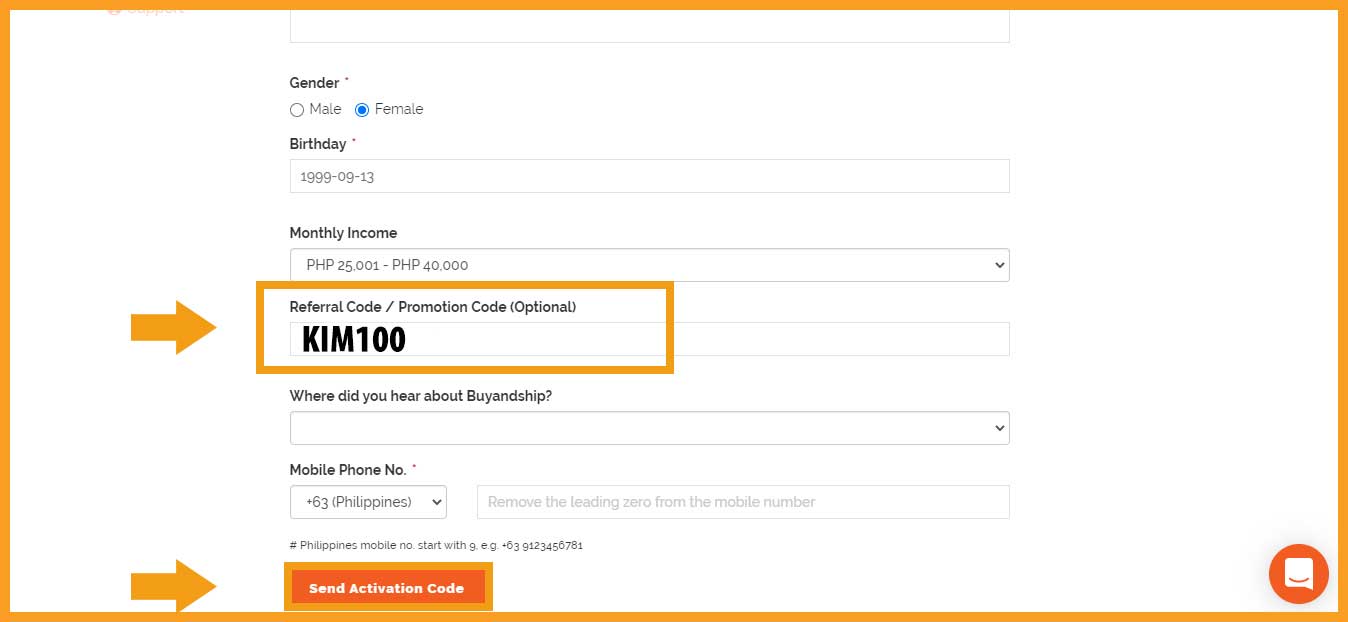Click the partially visible text box at top
1348x622 pixels.
(x=649, y=27)
